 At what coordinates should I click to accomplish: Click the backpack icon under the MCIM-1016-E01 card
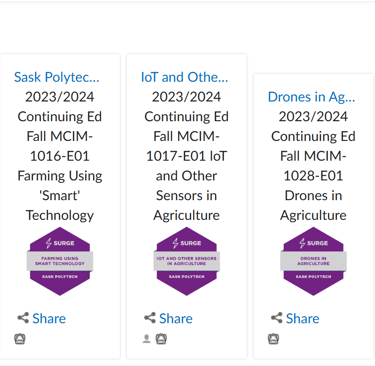pyautogui.click(x=20, y=339)
